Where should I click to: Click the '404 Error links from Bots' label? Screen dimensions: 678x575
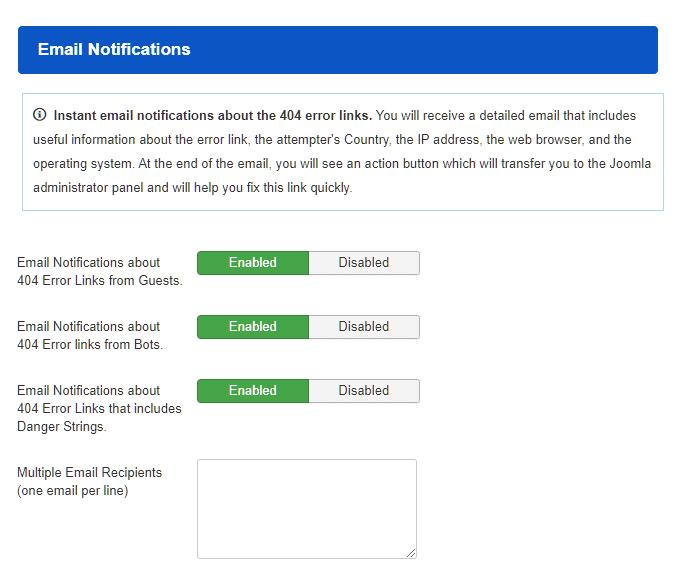tap(90, 345)
